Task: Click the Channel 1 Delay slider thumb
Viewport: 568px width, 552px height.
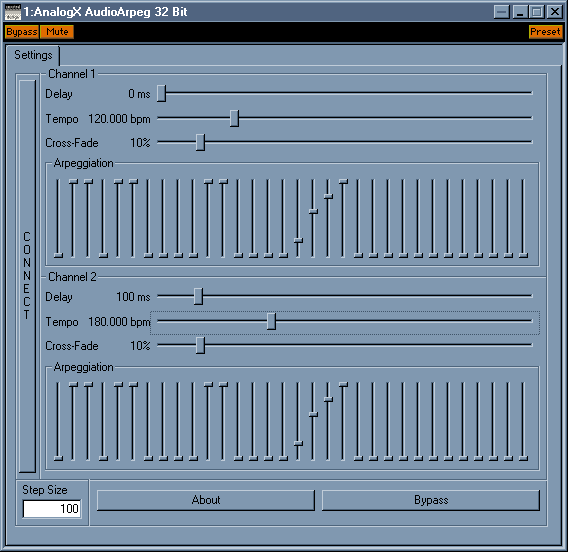Action: (162, 93)
